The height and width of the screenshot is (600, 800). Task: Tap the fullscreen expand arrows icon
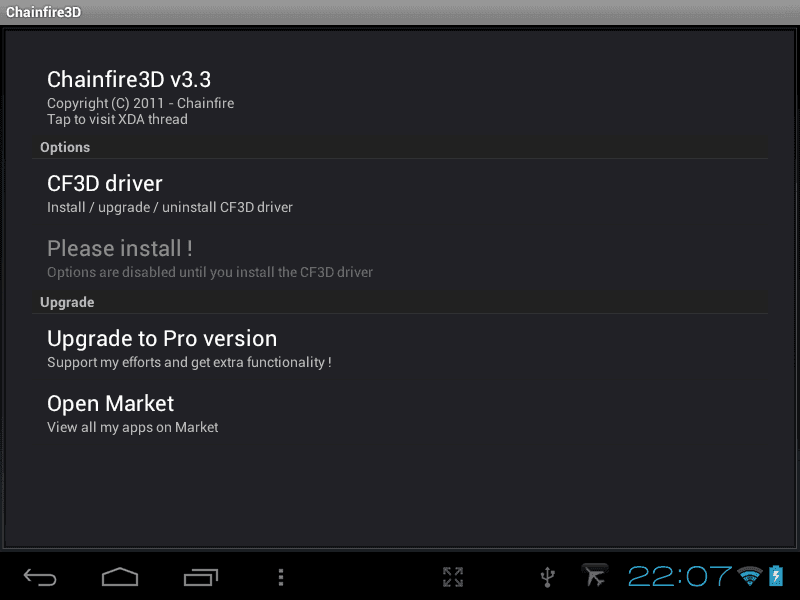tap(453, 577)
